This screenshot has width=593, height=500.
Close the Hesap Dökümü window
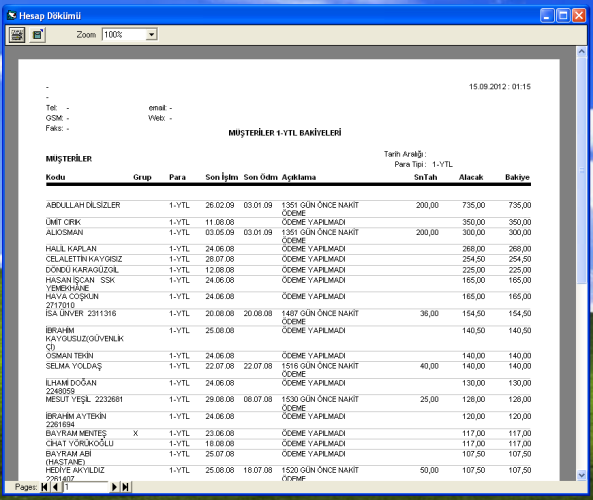tap(579, 16)
